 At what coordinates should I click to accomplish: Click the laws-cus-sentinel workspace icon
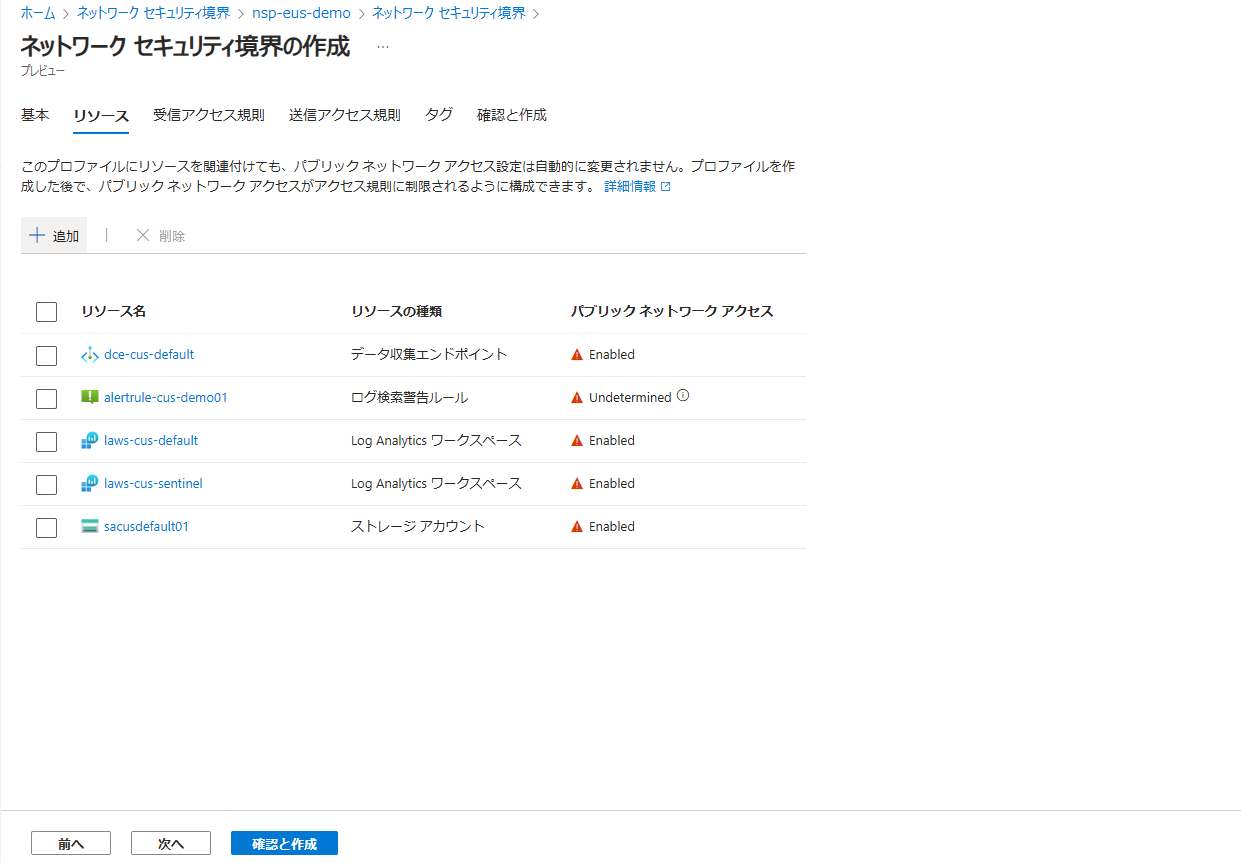click(90, 483)
